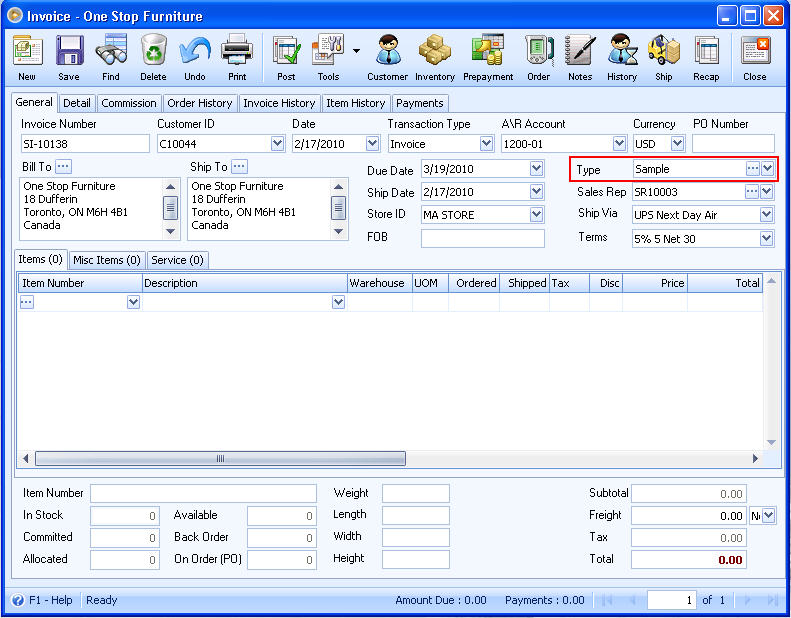Screen dimensions: 791x618
Task: Delete the invoice using the recycle bin icon
Action: point(153,51)
